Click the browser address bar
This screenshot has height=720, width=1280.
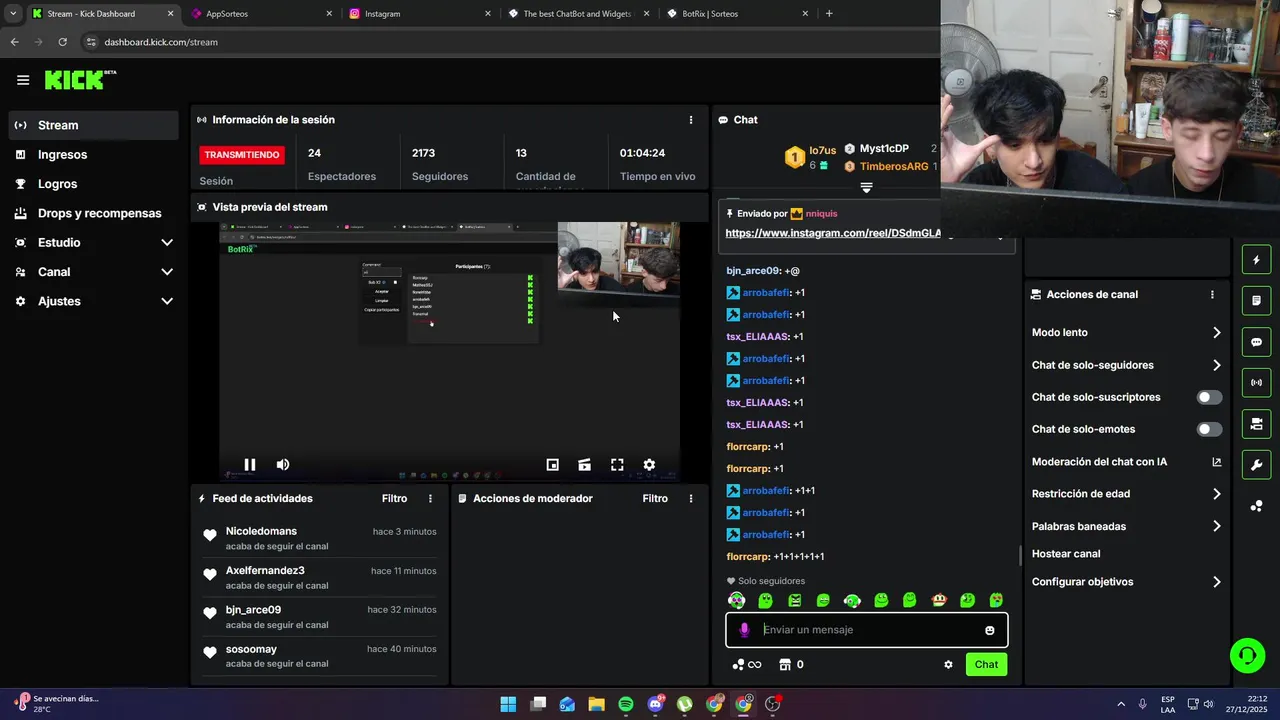click(510, 42)
